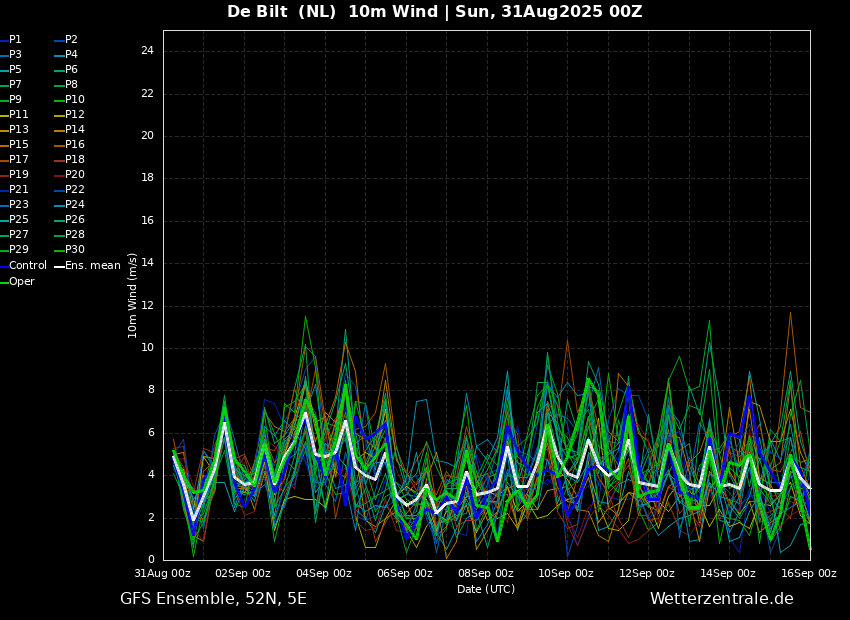This screenshot has height=620, width=850.
Task: Click the Ens. mean legend label
Action: point(92,266)
